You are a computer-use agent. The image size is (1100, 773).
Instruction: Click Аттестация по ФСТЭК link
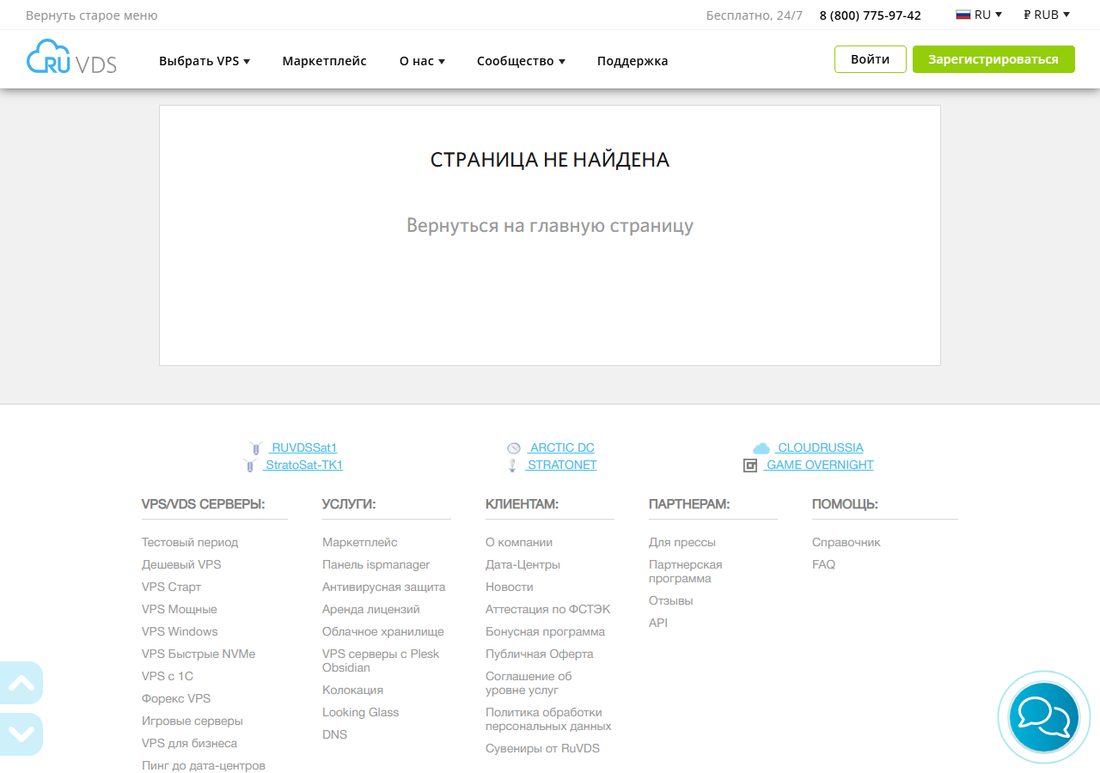click(547, 610)
